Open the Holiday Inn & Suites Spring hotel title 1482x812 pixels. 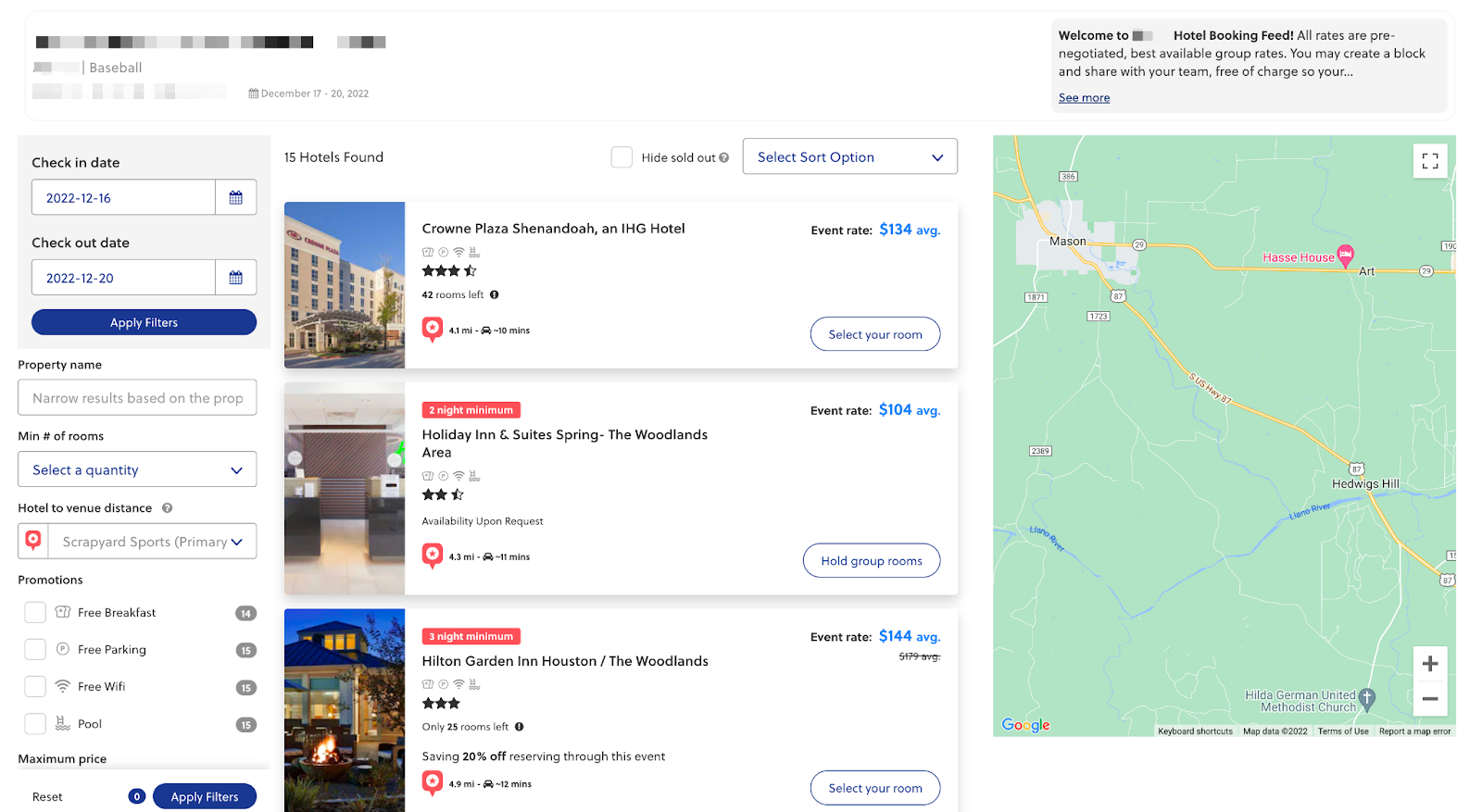(x=565, y=443)
